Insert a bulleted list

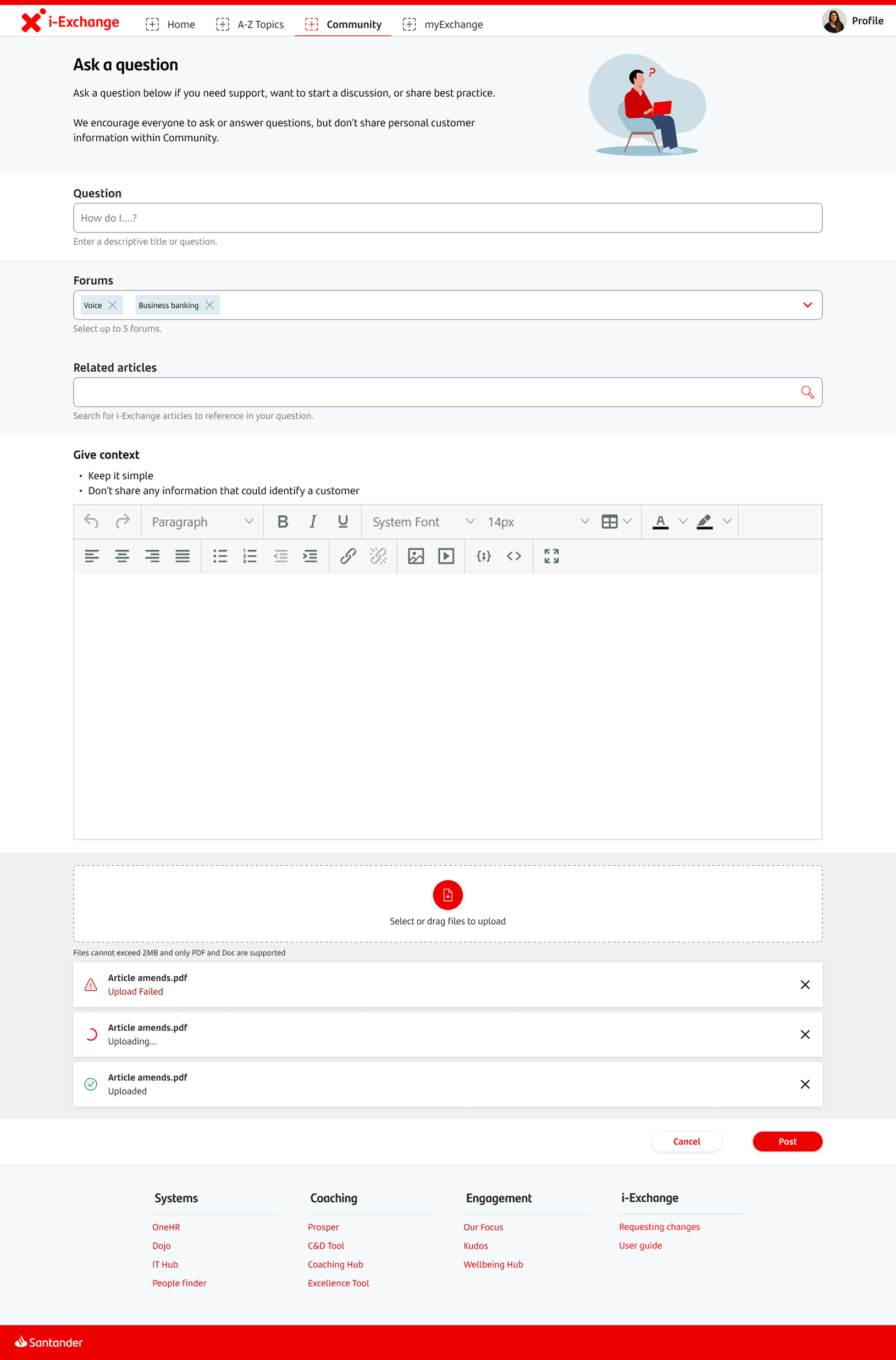coord(220,556)
